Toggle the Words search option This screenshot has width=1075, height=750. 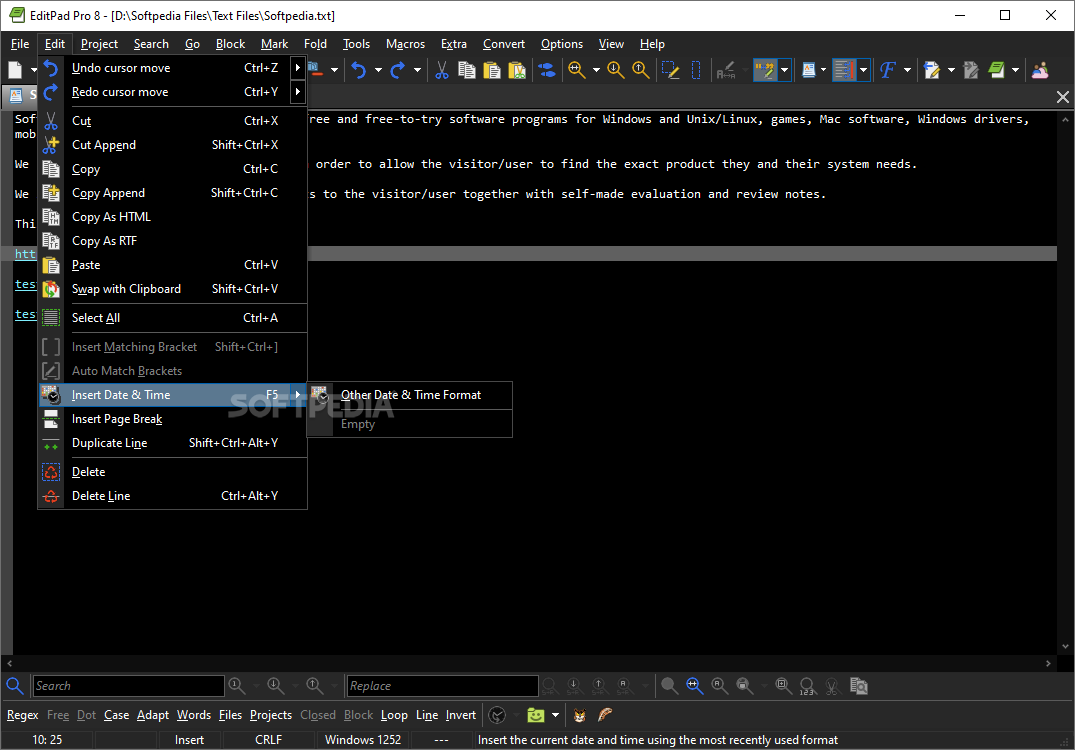[x=194, y=715]
